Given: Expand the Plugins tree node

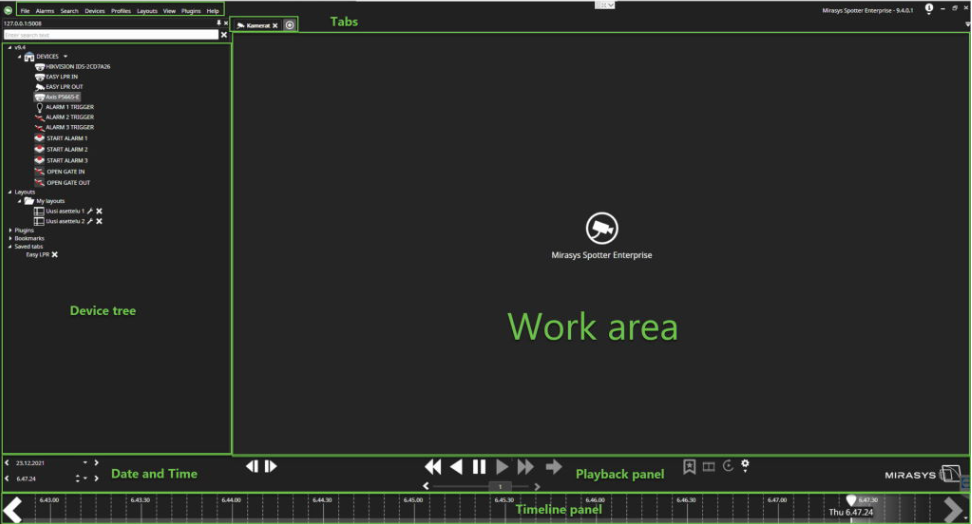Looking at the screenshot, I should 9,230.
